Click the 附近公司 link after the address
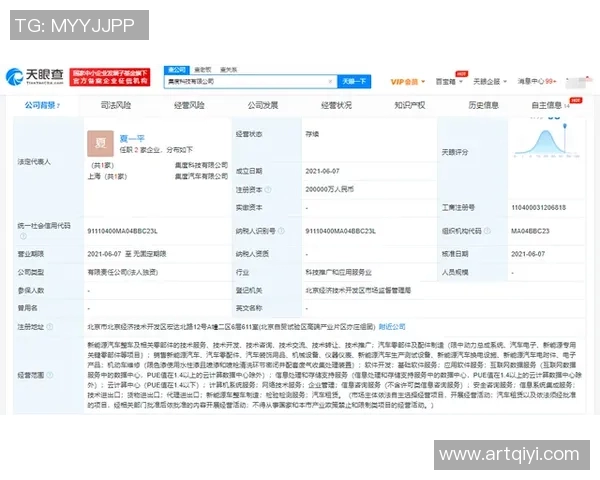This screenshot has height=480, width=600. coord(392,327)
